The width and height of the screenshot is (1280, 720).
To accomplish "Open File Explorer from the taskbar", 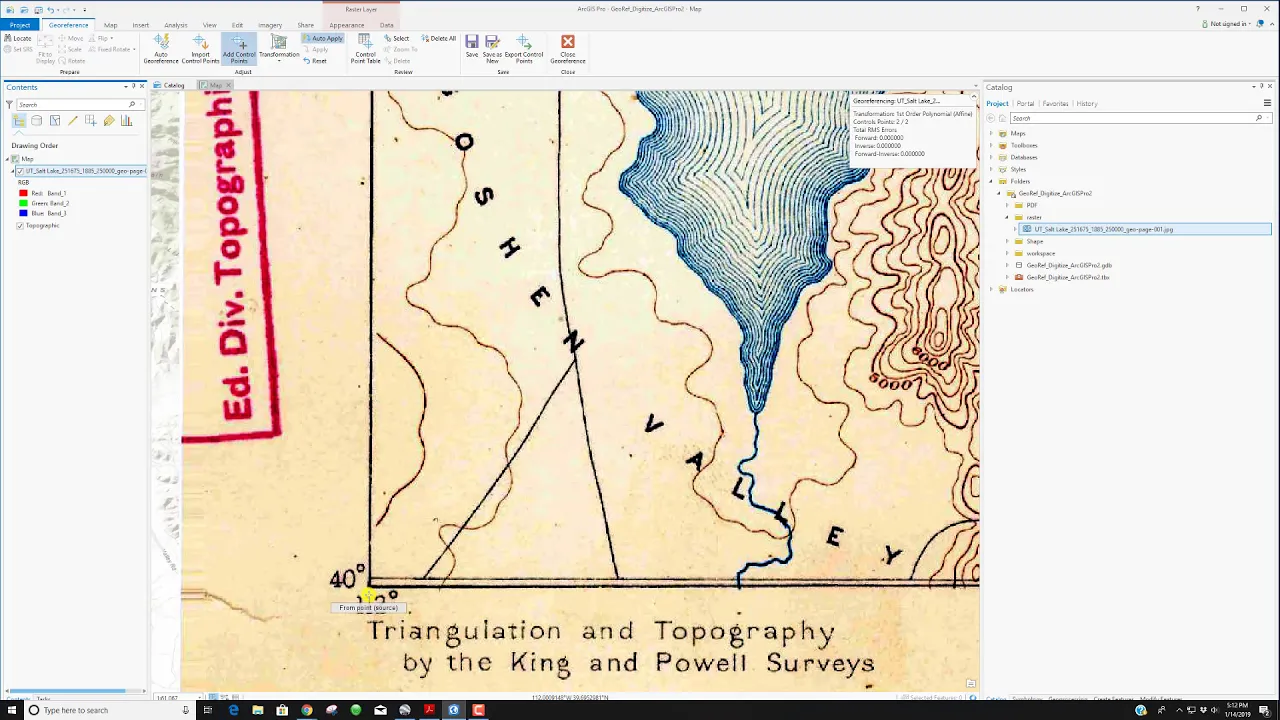I will [x=258, y=710].
